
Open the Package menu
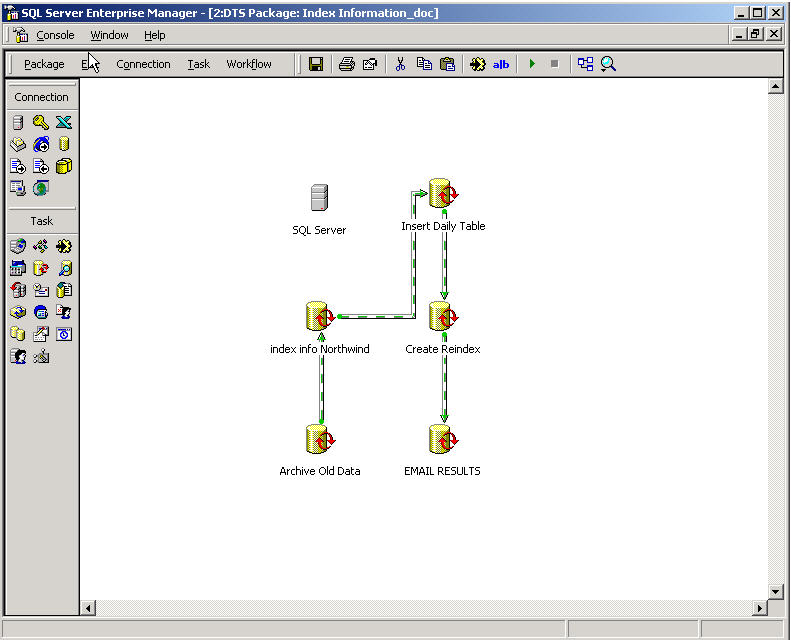point(44,64)
